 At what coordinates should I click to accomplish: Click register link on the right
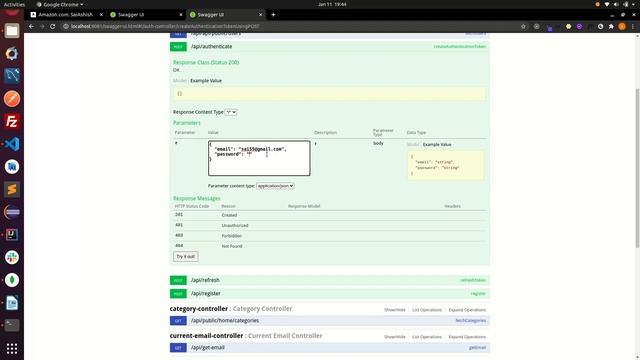[x=478, y=293]
